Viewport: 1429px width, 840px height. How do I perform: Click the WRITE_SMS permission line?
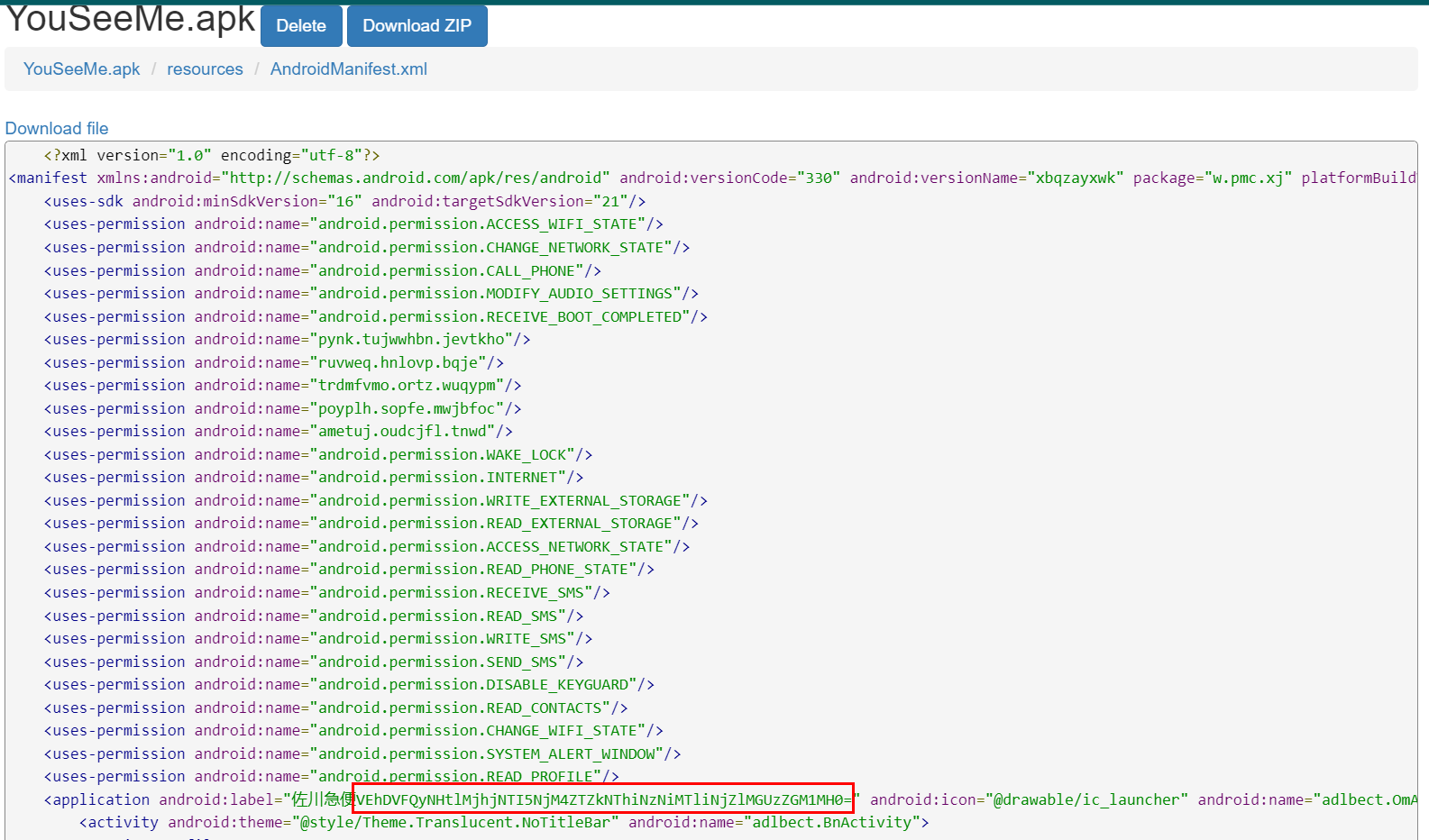pos(318,639)
